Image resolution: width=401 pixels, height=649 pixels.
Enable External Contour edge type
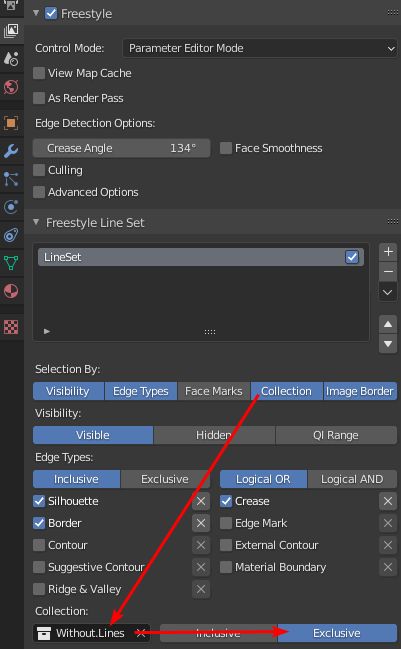point(226,545)
